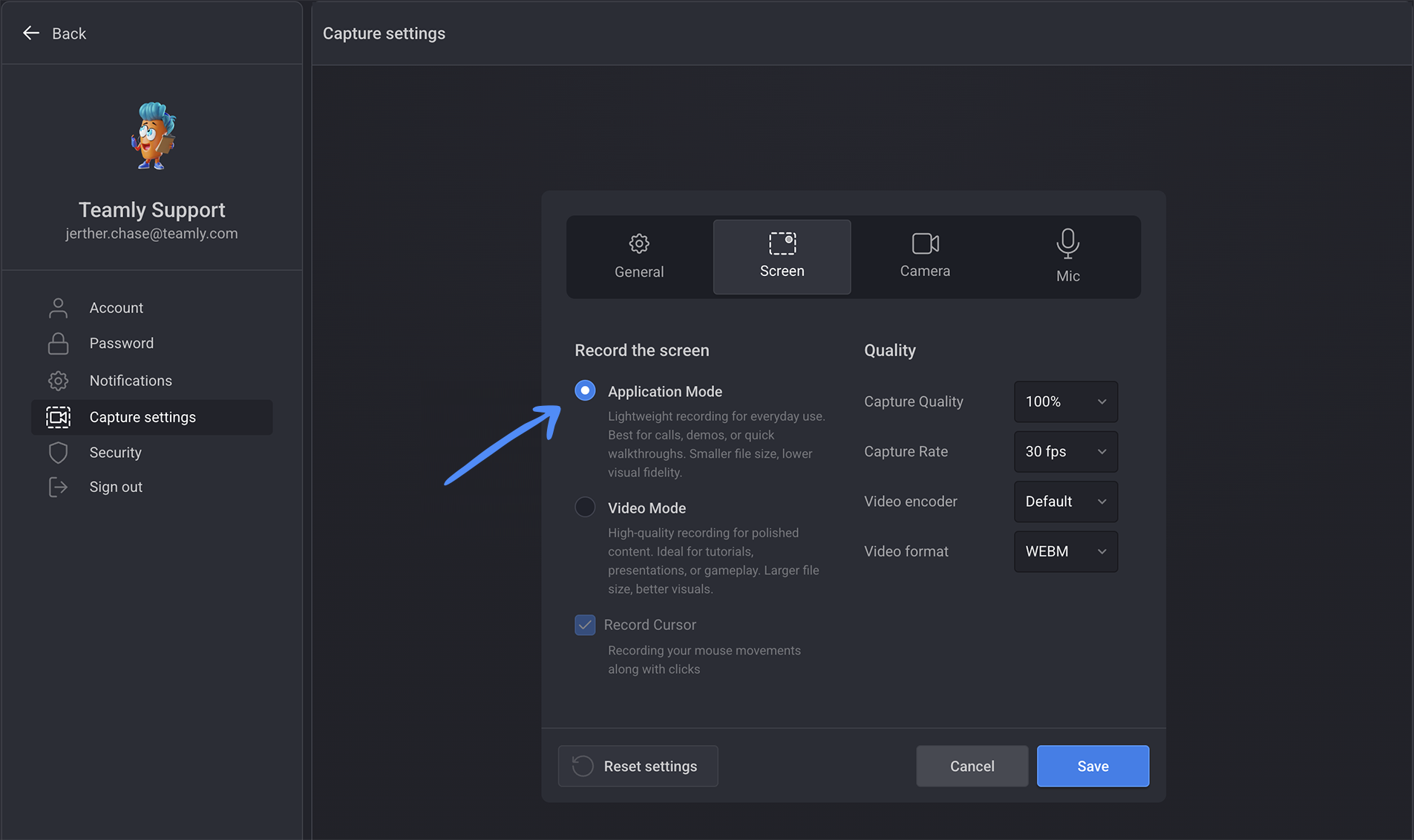Click the Video encoder label
The height and width of the screenshot is (840, 1414).
point(910,502)
